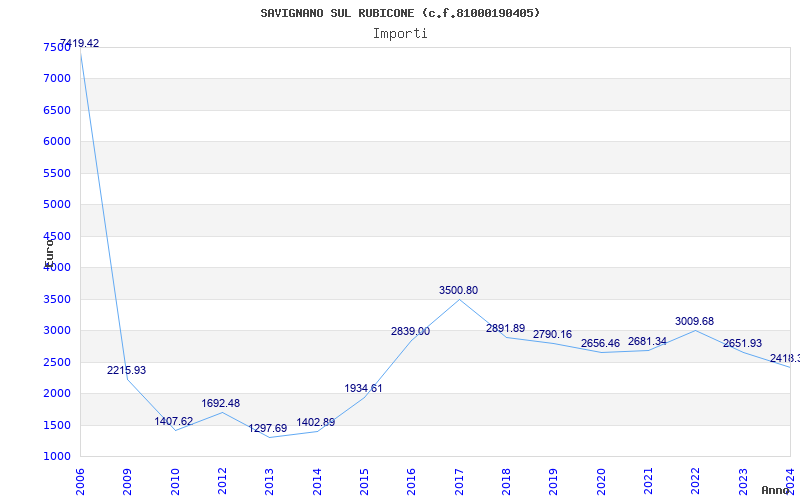Click the Importi subtitle
Image resolution: width=800 pixels, height=500 pixels.
(400, 33)
